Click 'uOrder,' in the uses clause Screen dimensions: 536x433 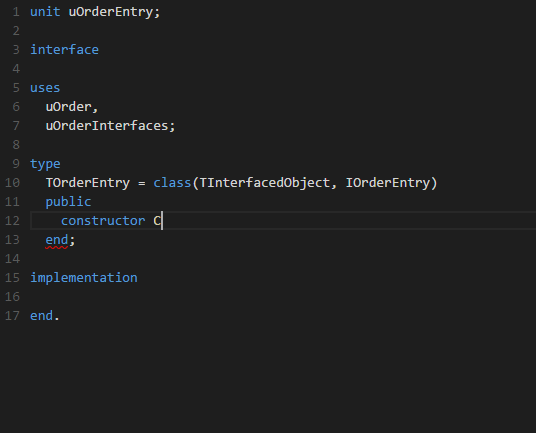72,107
